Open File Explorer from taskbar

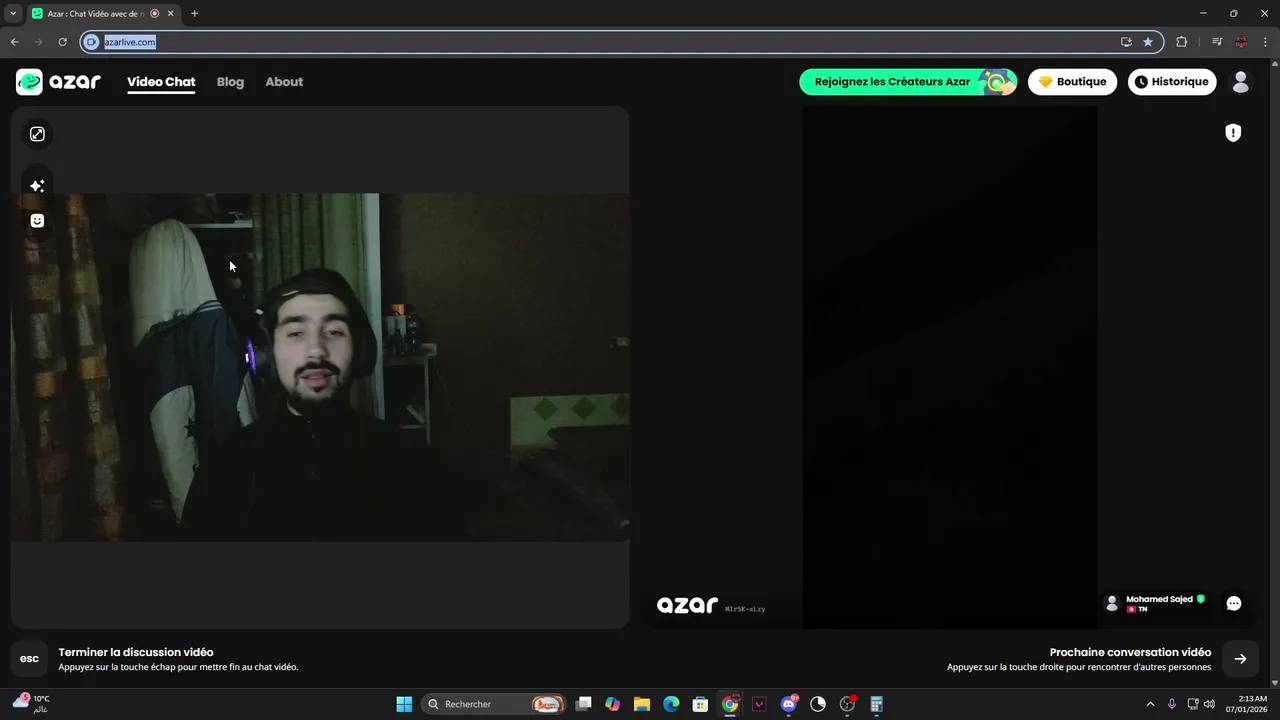point(642,704)
